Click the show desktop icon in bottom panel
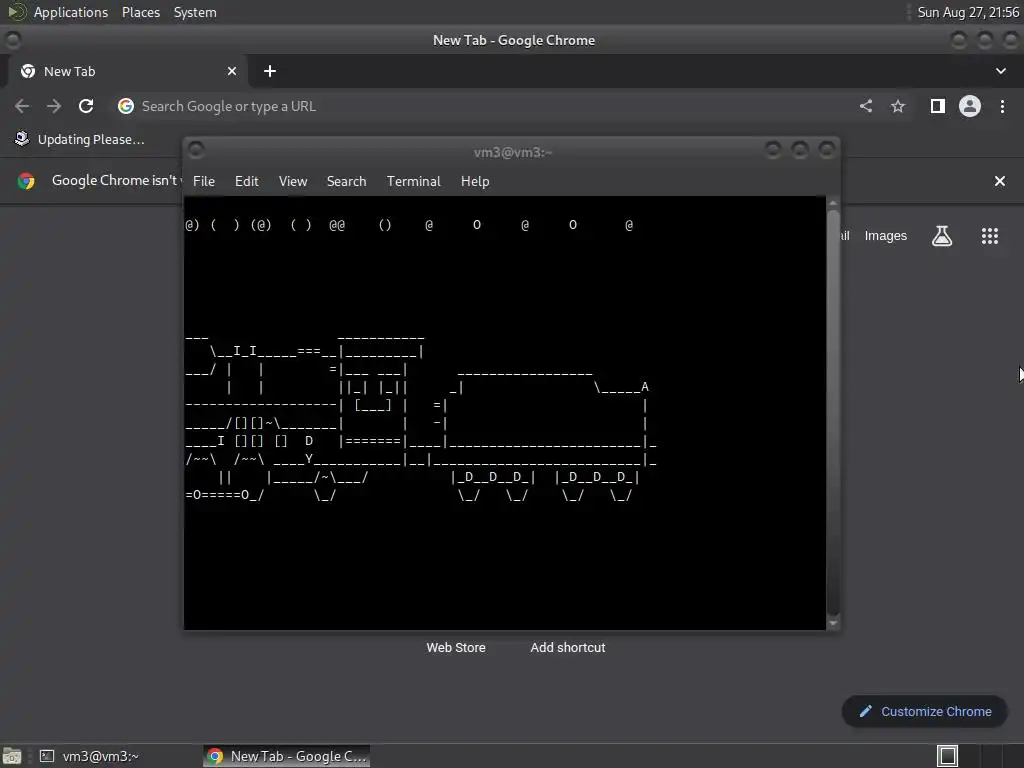Viewport: 1024px width, 768px height. 12,756
